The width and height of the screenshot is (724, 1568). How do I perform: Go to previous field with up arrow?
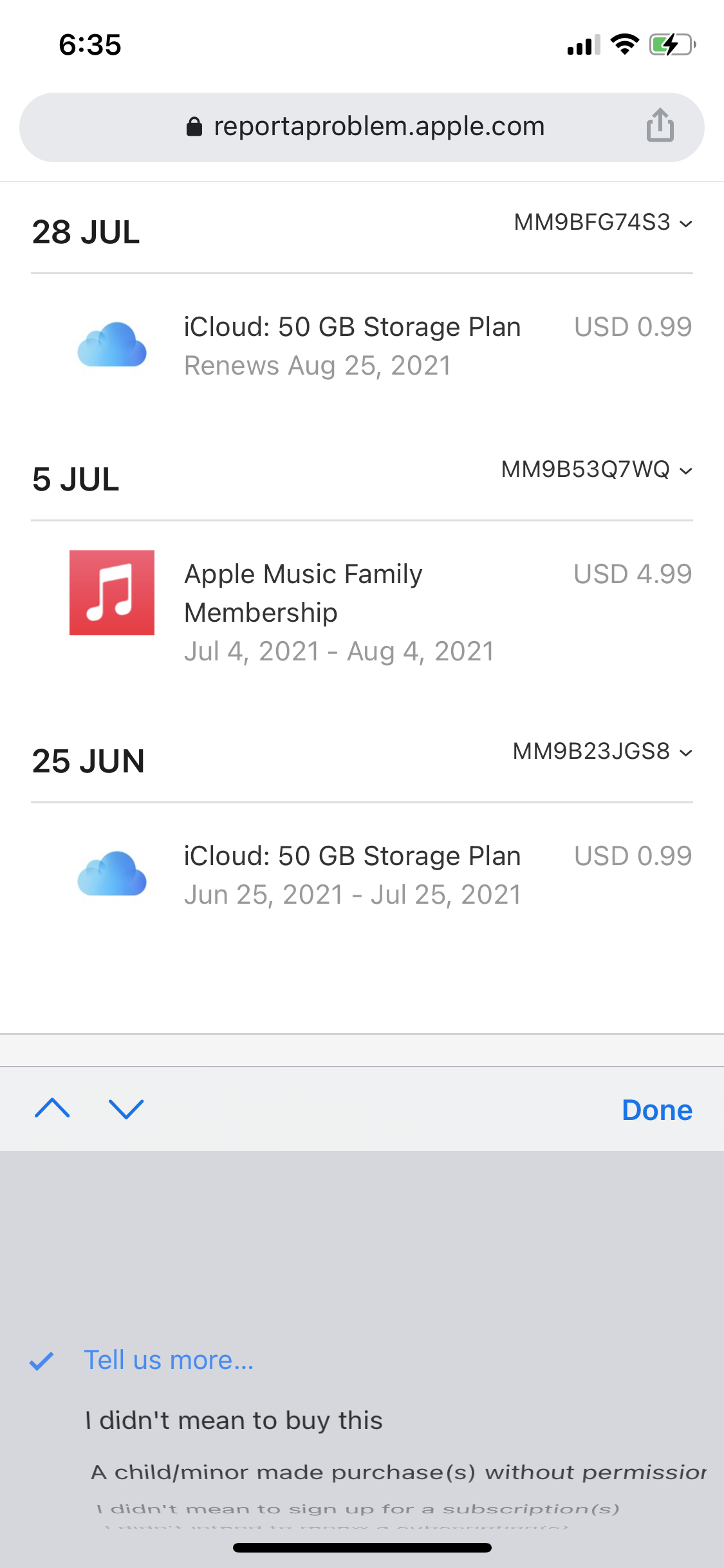click(x=52, y=1108)
